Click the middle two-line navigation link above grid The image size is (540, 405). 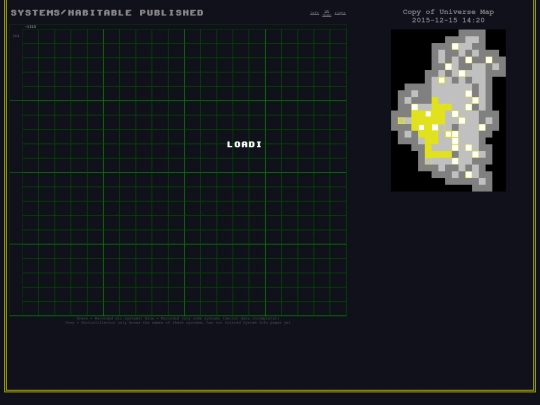point(327,13)
